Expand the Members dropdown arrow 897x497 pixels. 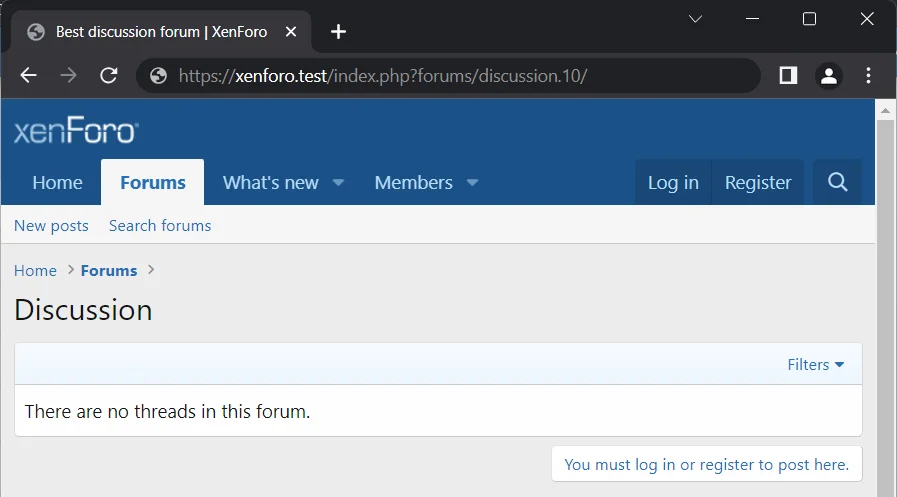click(x=472, y=183)
